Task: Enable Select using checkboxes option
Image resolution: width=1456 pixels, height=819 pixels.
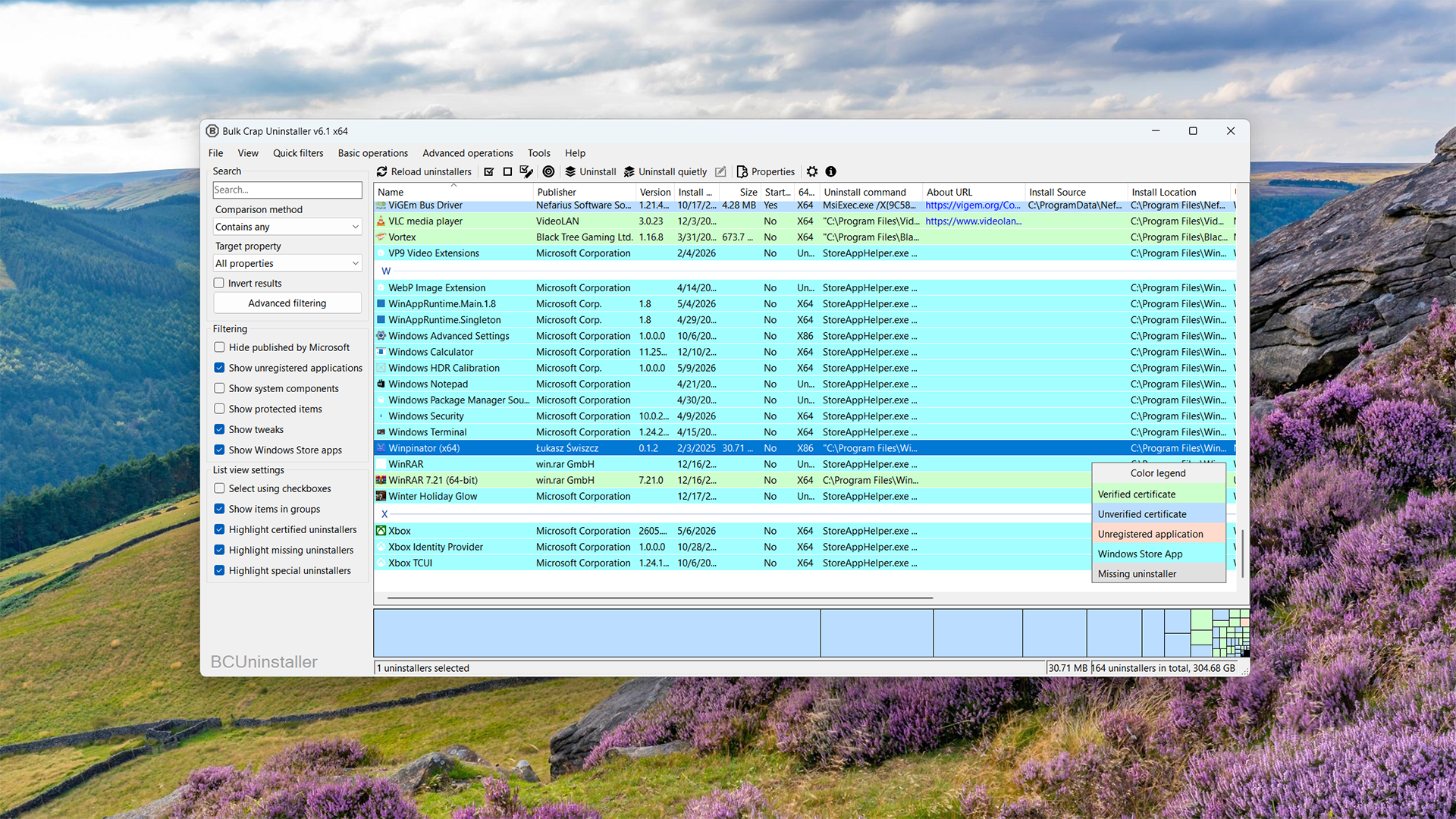Action: (x=219, y=488)
